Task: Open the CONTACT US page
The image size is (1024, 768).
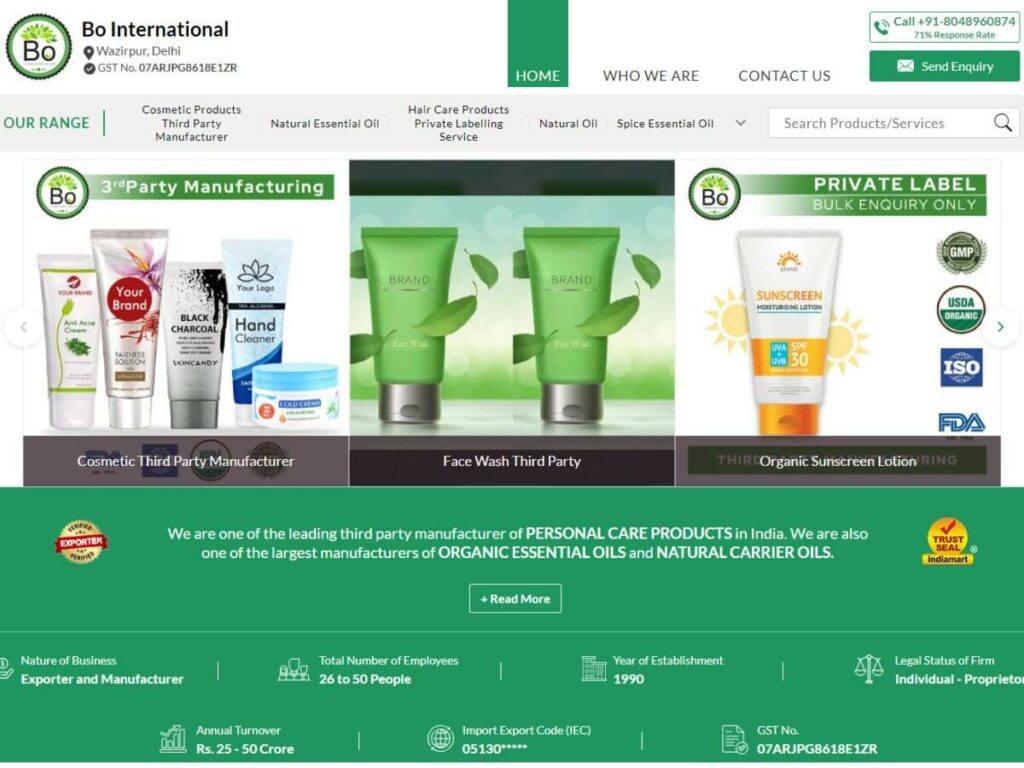Action: pos(784,76)
